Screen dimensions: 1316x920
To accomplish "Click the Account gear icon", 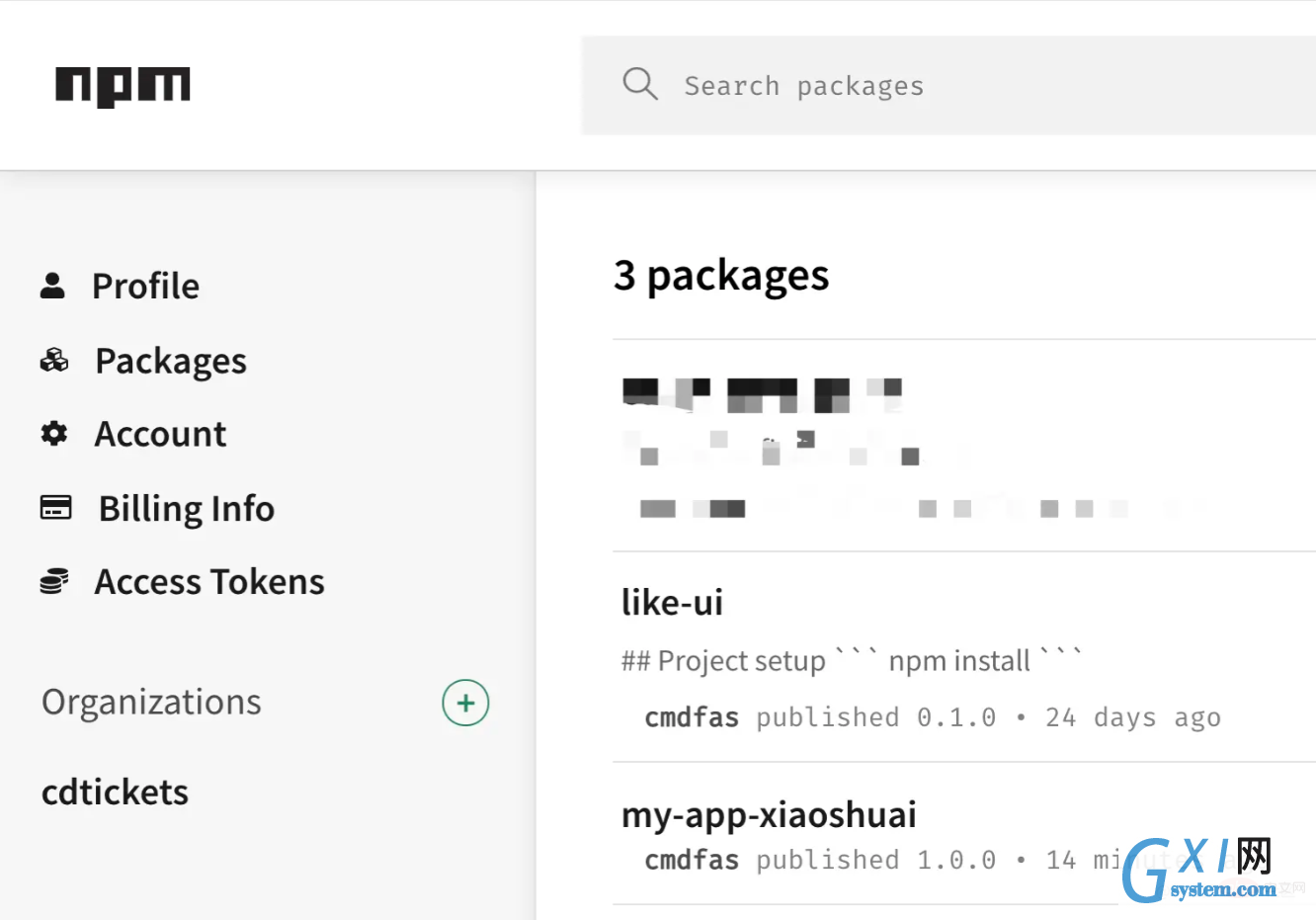I will [54, 433].
